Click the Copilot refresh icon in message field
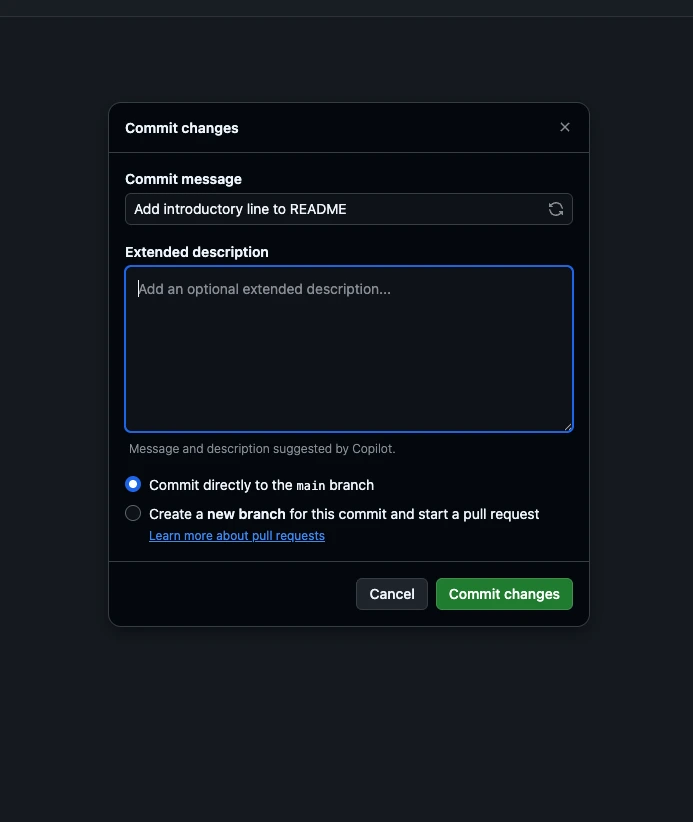The image size is (693, 822). click(x=556, y=209)
